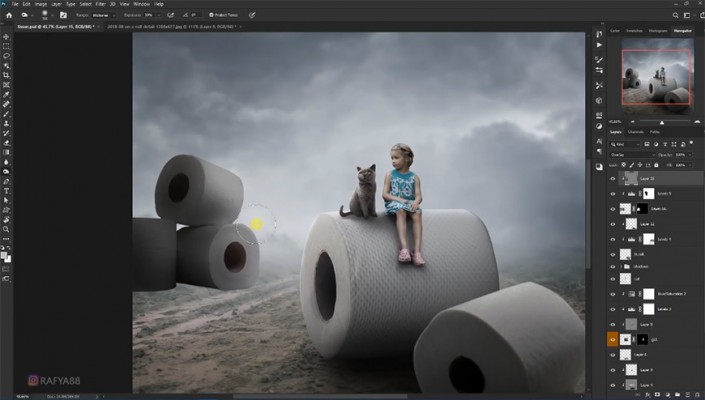Image resolution: width=705 pixels, height=400 pixels.
Task: Open the layer filter Kind dropdown
Action: click(x=625, y=144)
